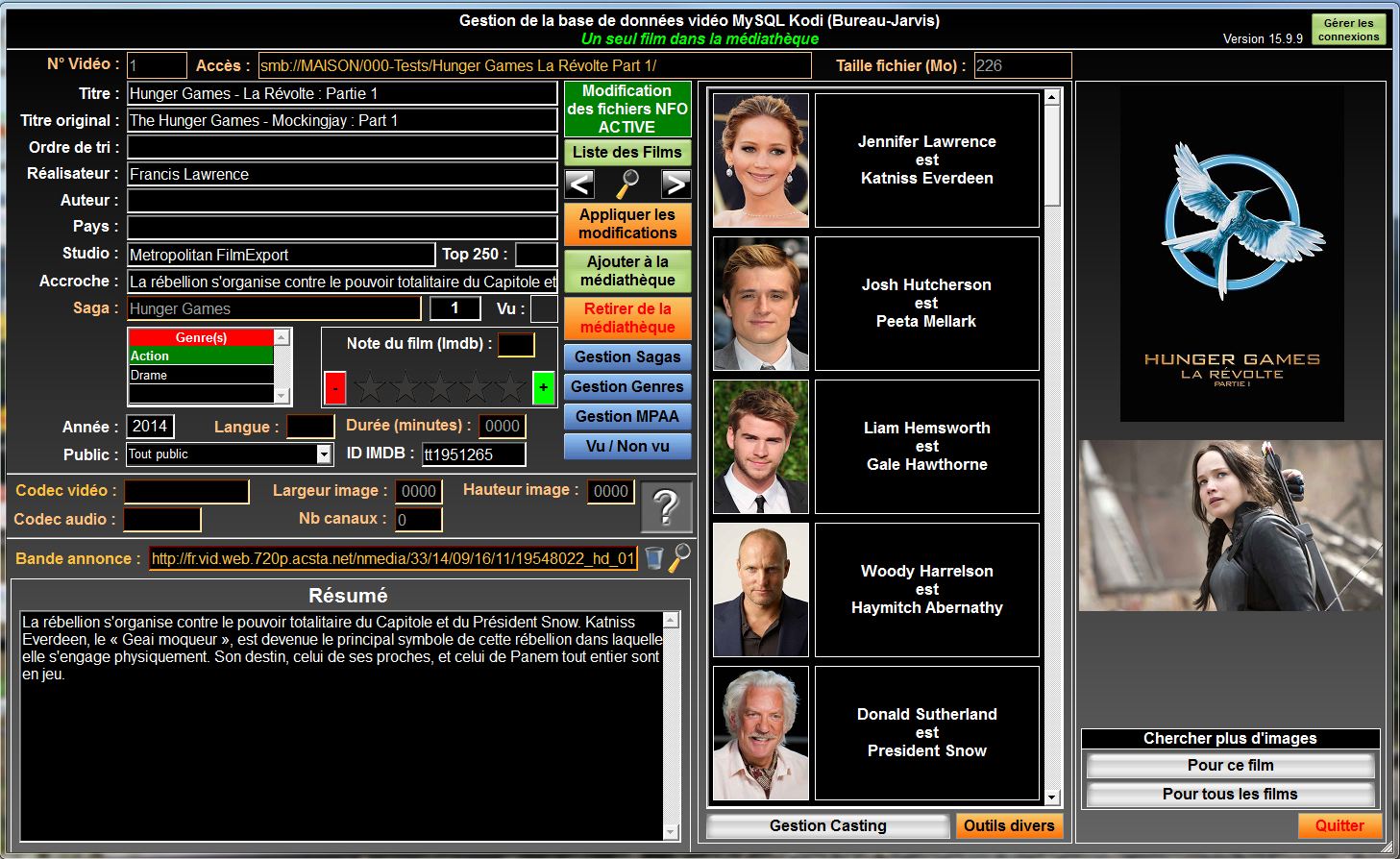Screen dimensions: 1400x859
Task: Select Liam Hemsworth's photo
Action: click(761, 447)
